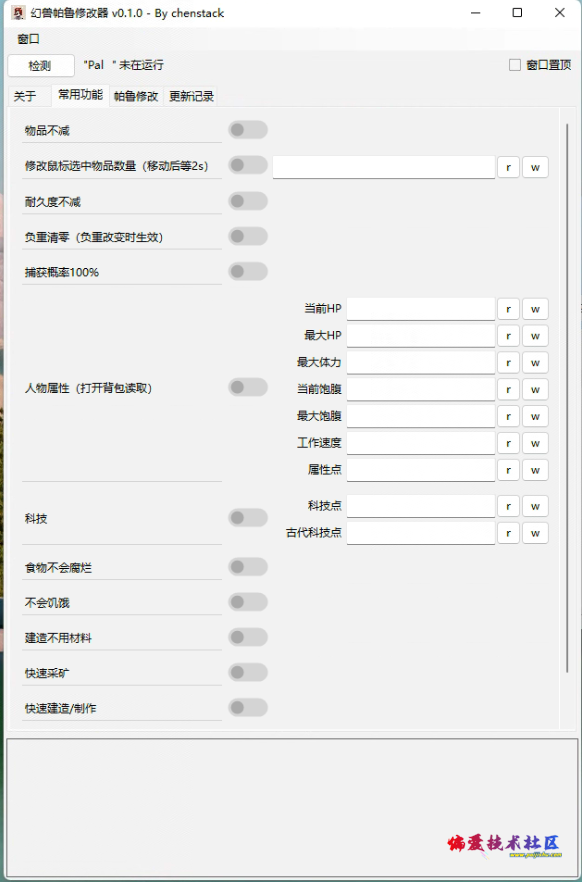Open the 窗口 menu
Screen dimensions: 582x882
(28, 39)
